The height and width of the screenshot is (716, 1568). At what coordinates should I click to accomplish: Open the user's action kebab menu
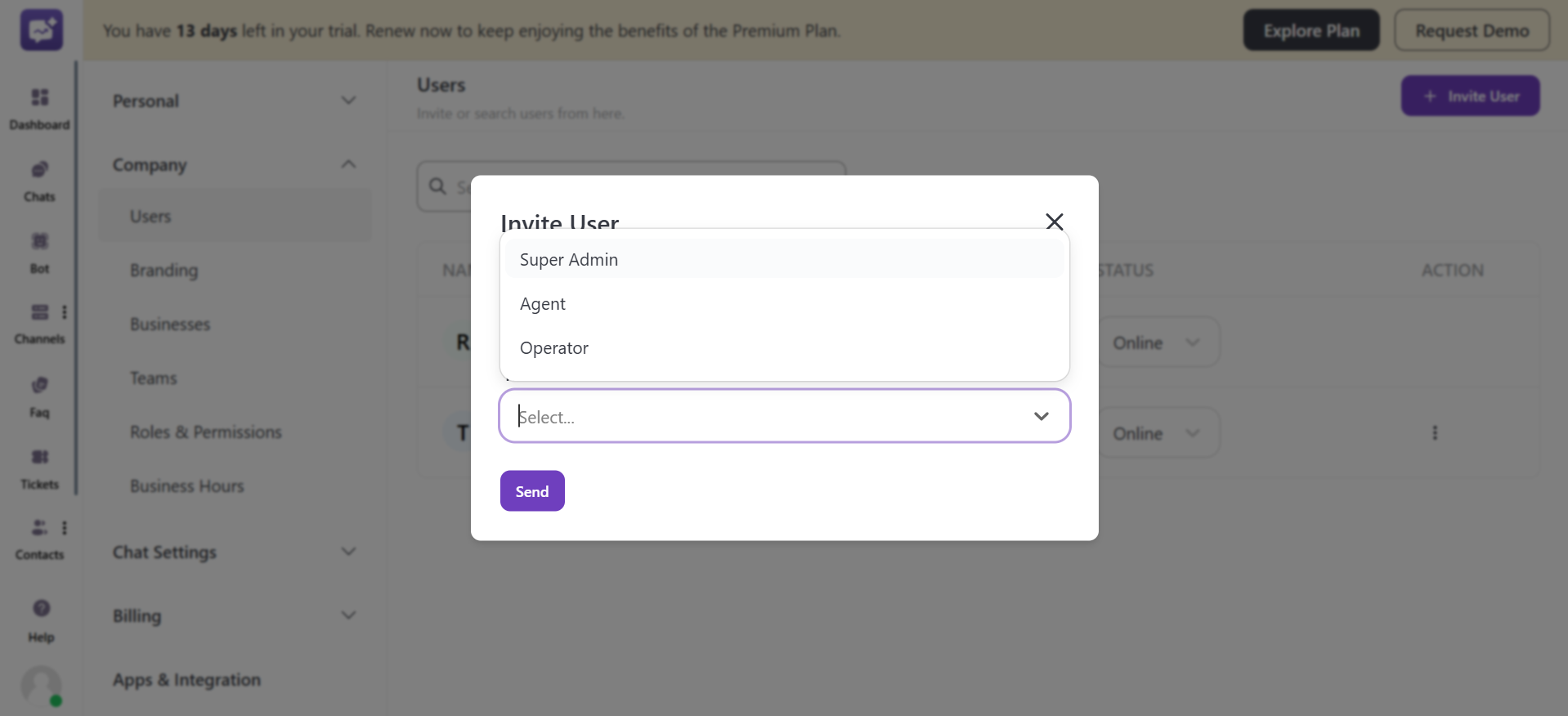point(1435,432)
